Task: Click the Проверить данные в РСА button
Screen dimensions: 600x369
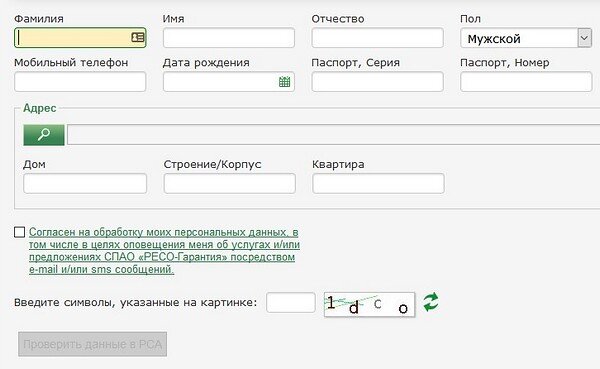Action: (x=93, y=344)
